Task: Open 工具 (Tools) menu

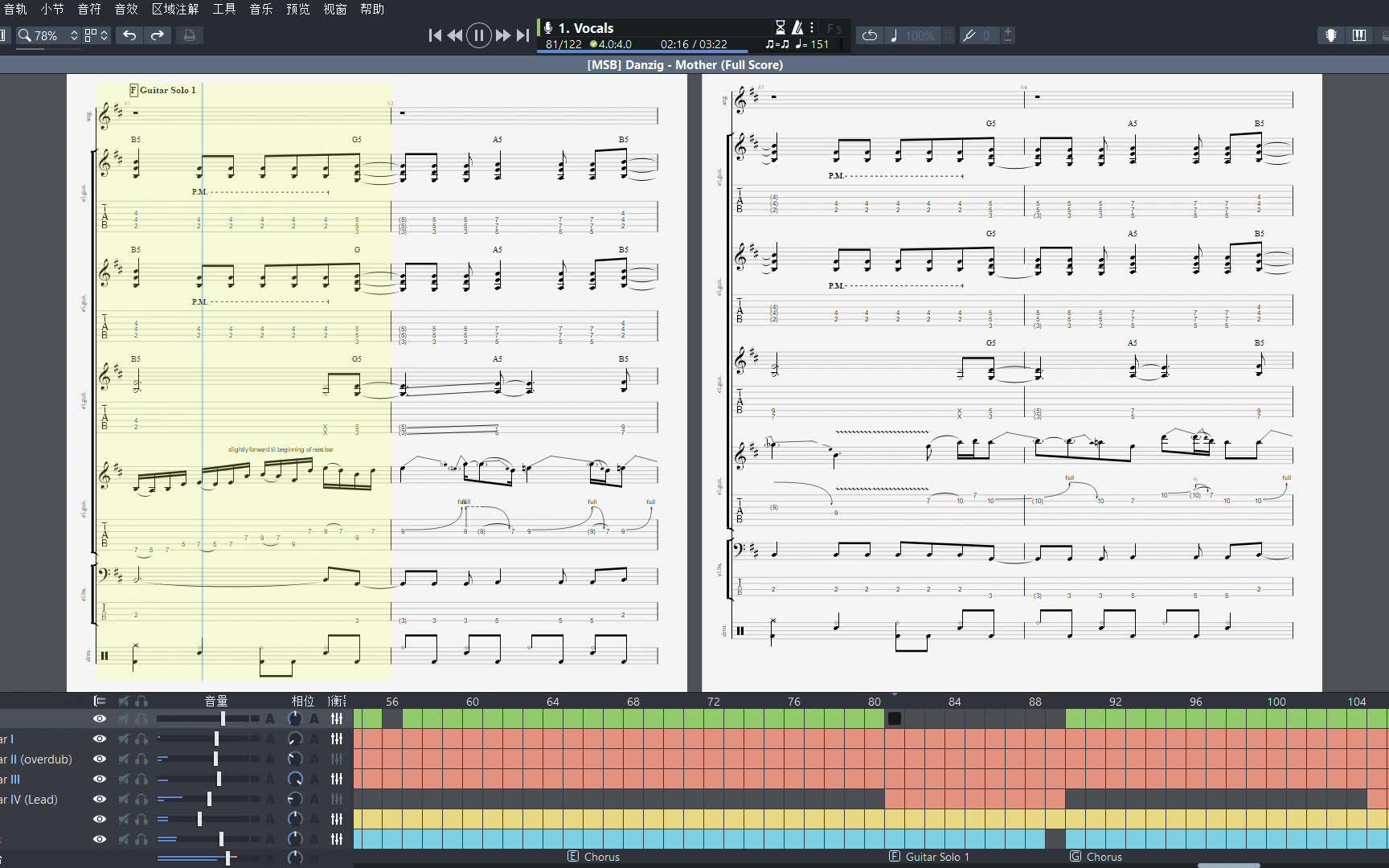Action: pyautogui.click(x=224, y=9)
